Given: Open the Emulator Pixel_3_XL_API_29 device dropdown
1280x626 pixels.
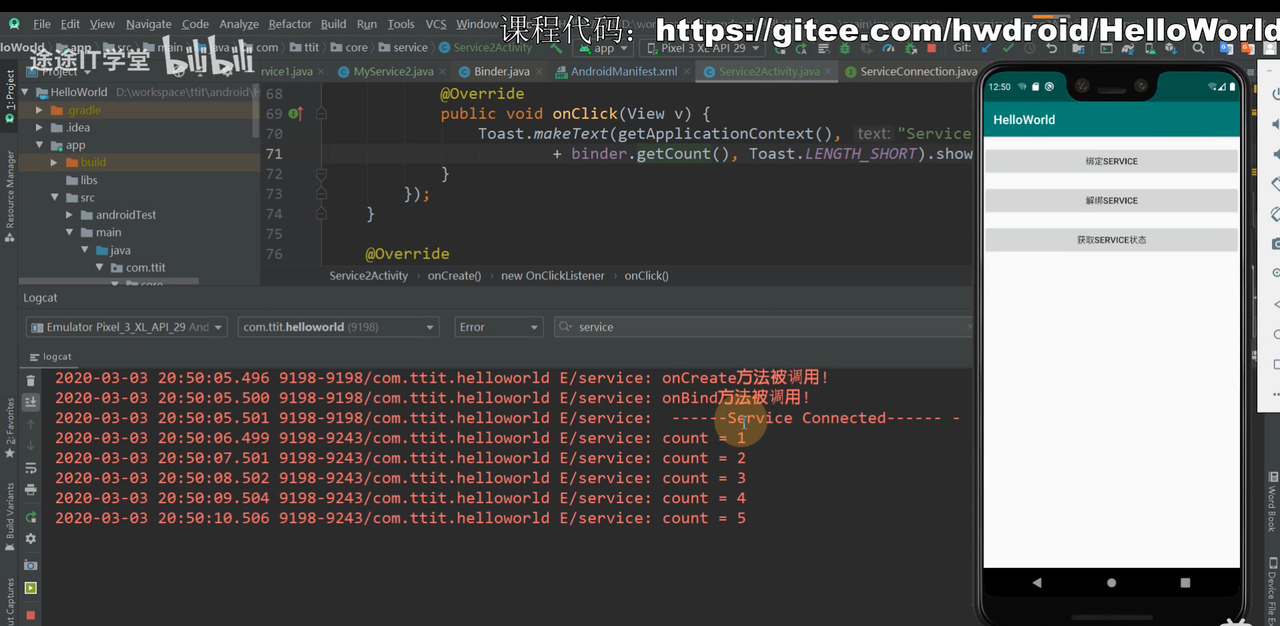Looking at the screenshot, I should coord(126,327).
